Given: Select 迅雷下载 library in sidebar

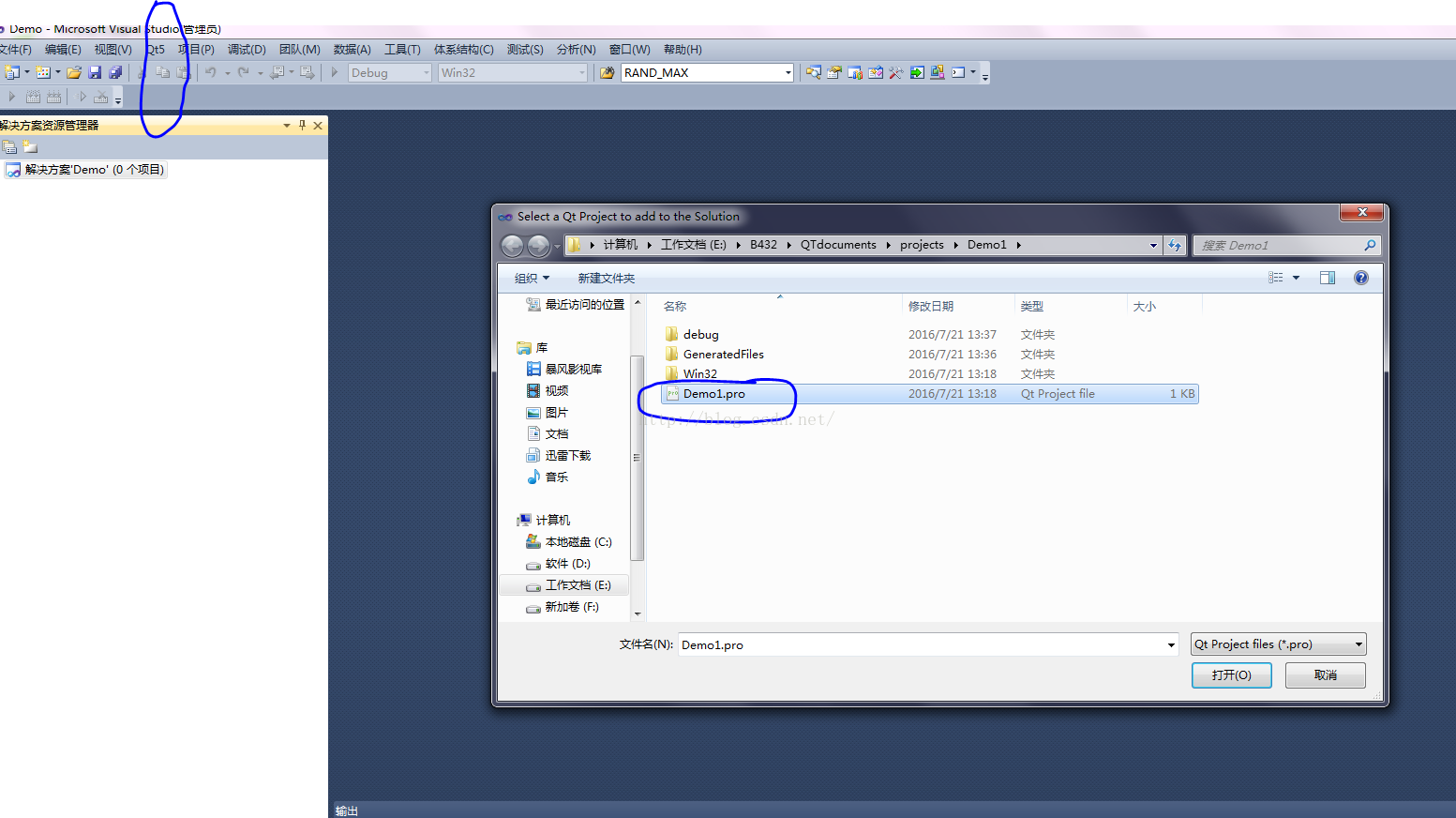Looking at the screenshot, I should [559, 456].
